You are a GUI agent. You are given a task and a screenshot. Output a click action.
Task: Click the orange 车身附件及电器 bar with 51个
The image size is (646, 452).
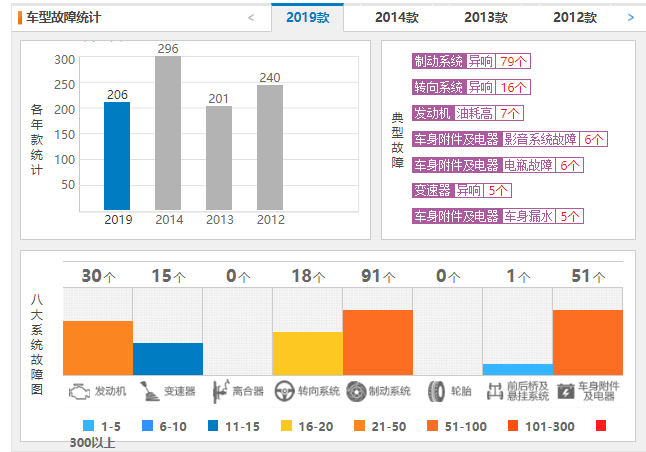(587, 342)
